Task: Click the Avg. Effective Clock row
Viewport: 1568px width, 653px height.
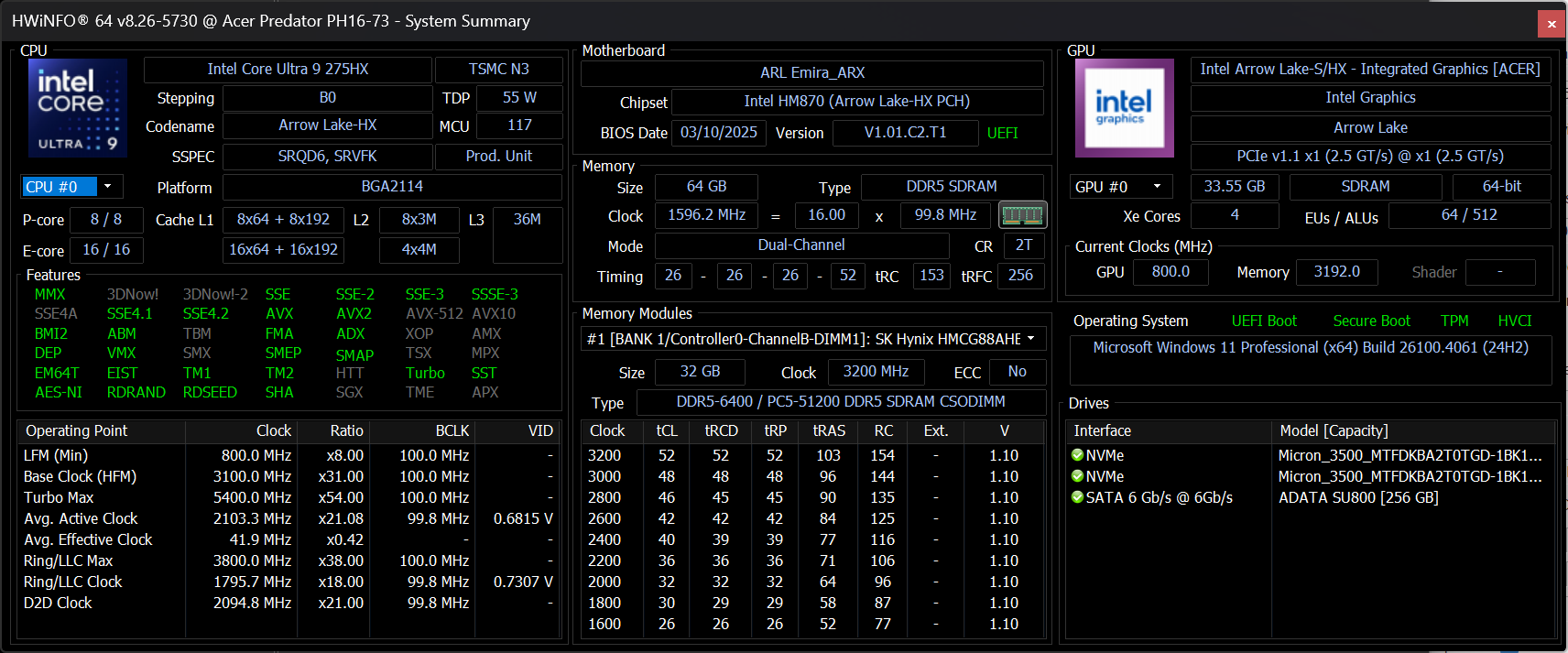Action: [x=289, y=539]
